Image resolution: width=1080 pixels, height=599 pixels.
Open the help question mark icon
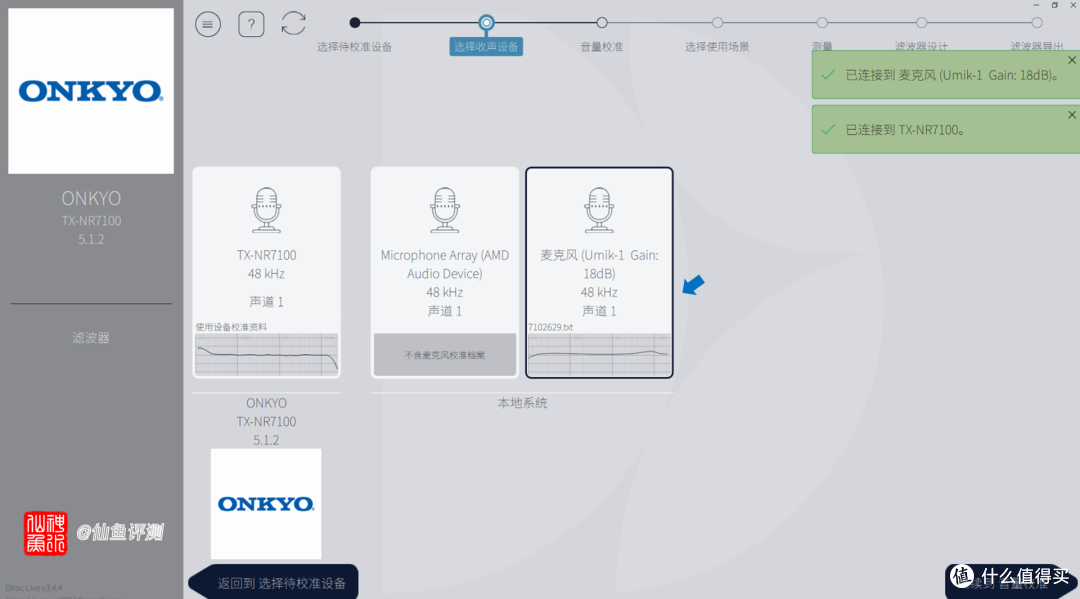tap(251, 25)
